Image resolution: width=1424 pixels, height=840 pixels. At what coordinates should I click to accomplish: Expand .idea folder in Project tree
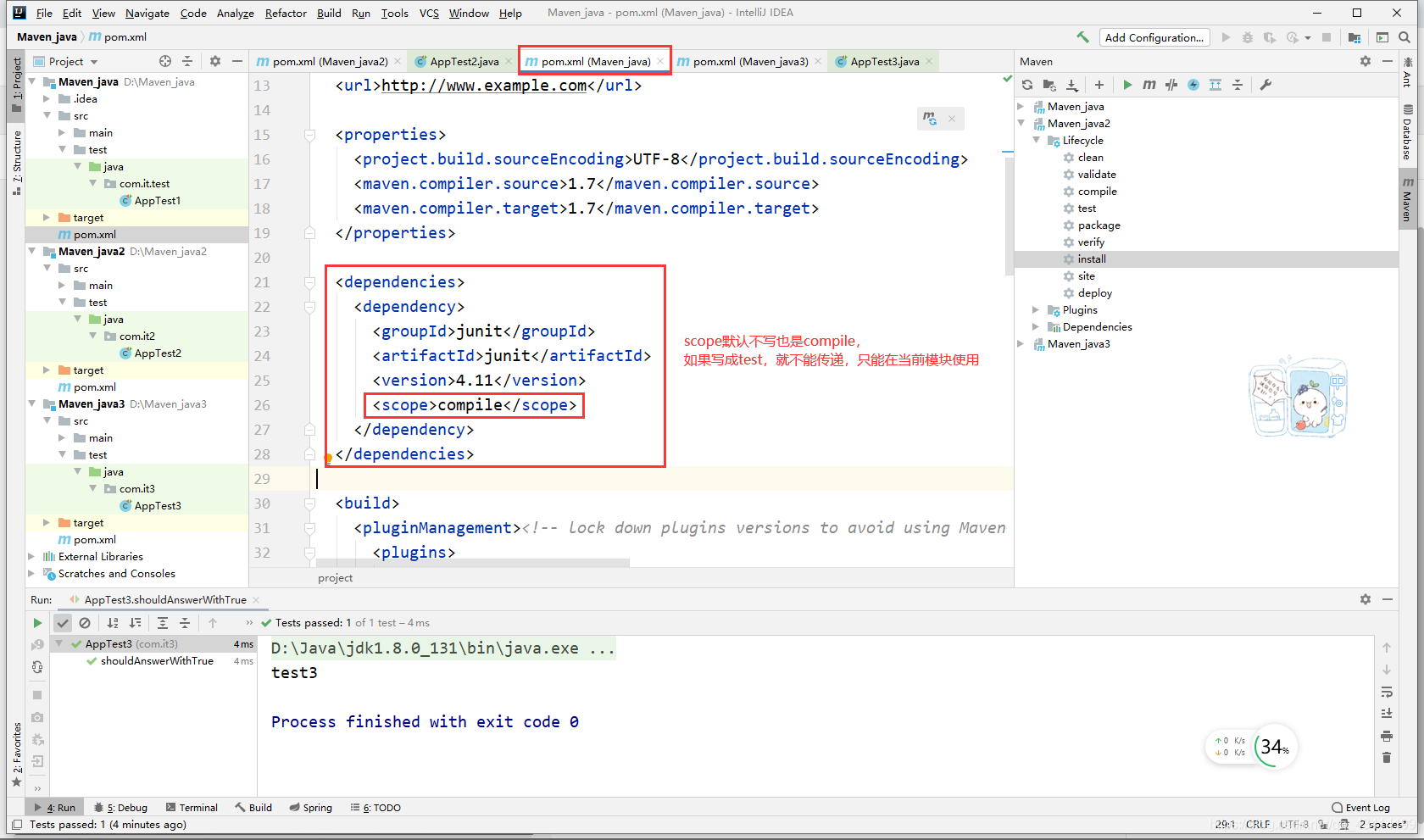[47, 99]
